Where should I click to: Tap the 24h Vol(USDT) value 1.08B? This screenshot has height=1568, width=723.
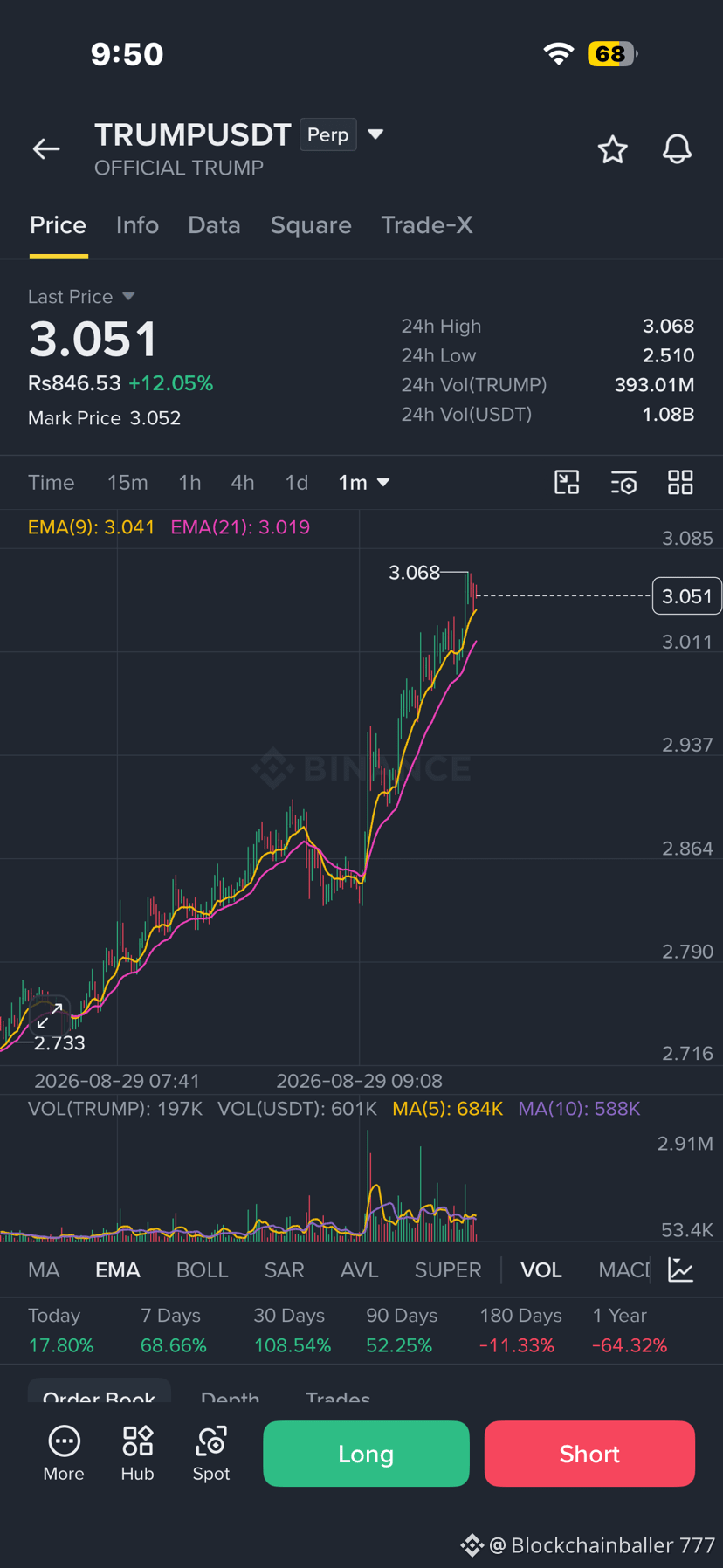coord(669,414)
